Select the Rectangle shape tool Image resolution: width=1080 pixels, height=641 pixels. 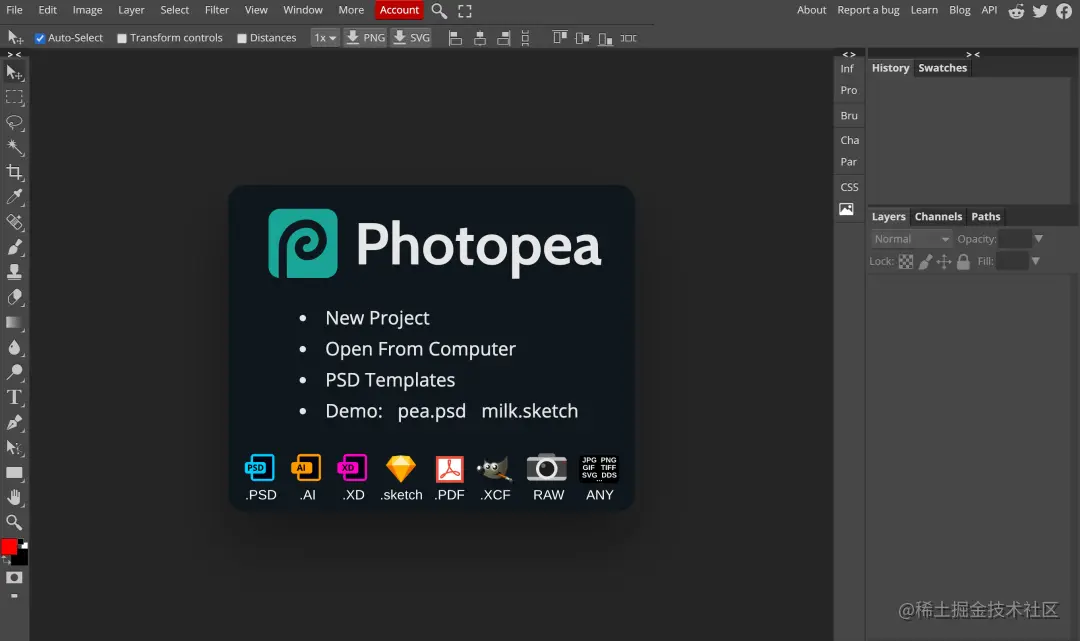click(x=14, y=473)
